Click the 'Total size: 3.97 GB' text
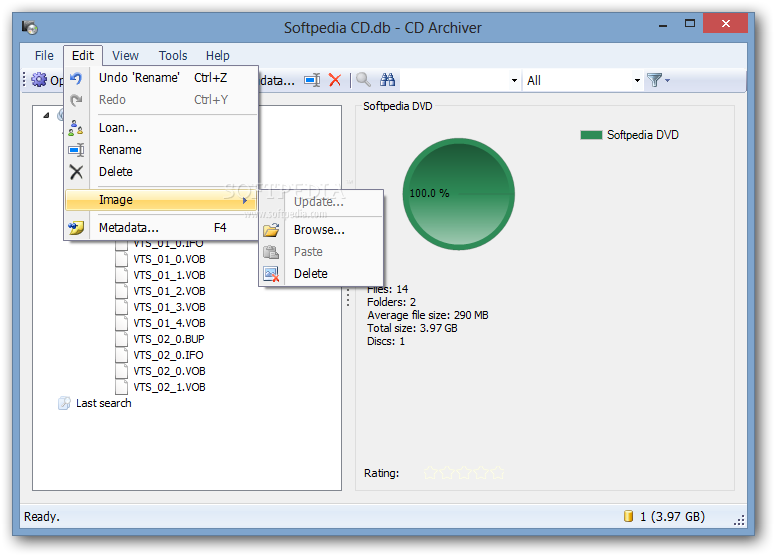The width and height of the screenshot is (775, 556). point(412,328)
